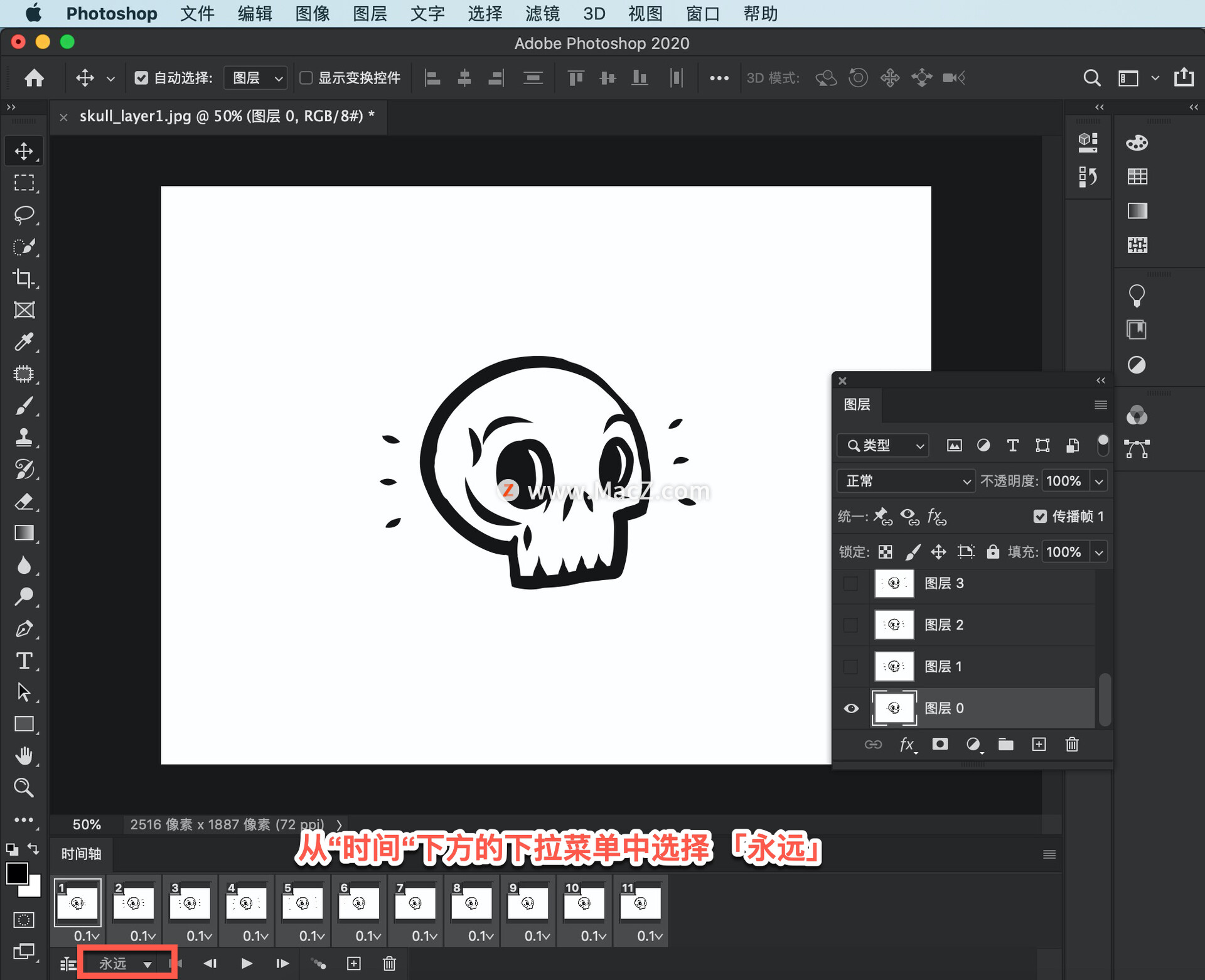Go to next animation frame

point(282,964)
